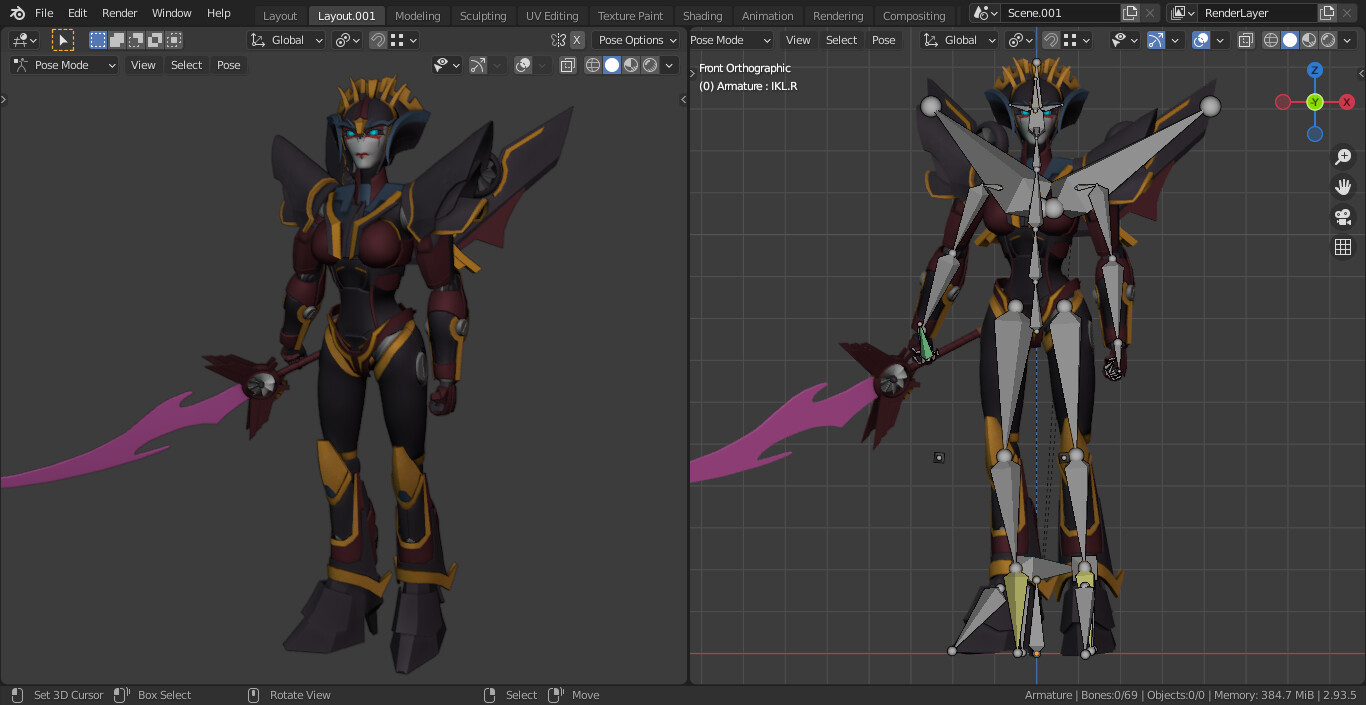Click the camera view icon near navigation gizmo

1343,216
